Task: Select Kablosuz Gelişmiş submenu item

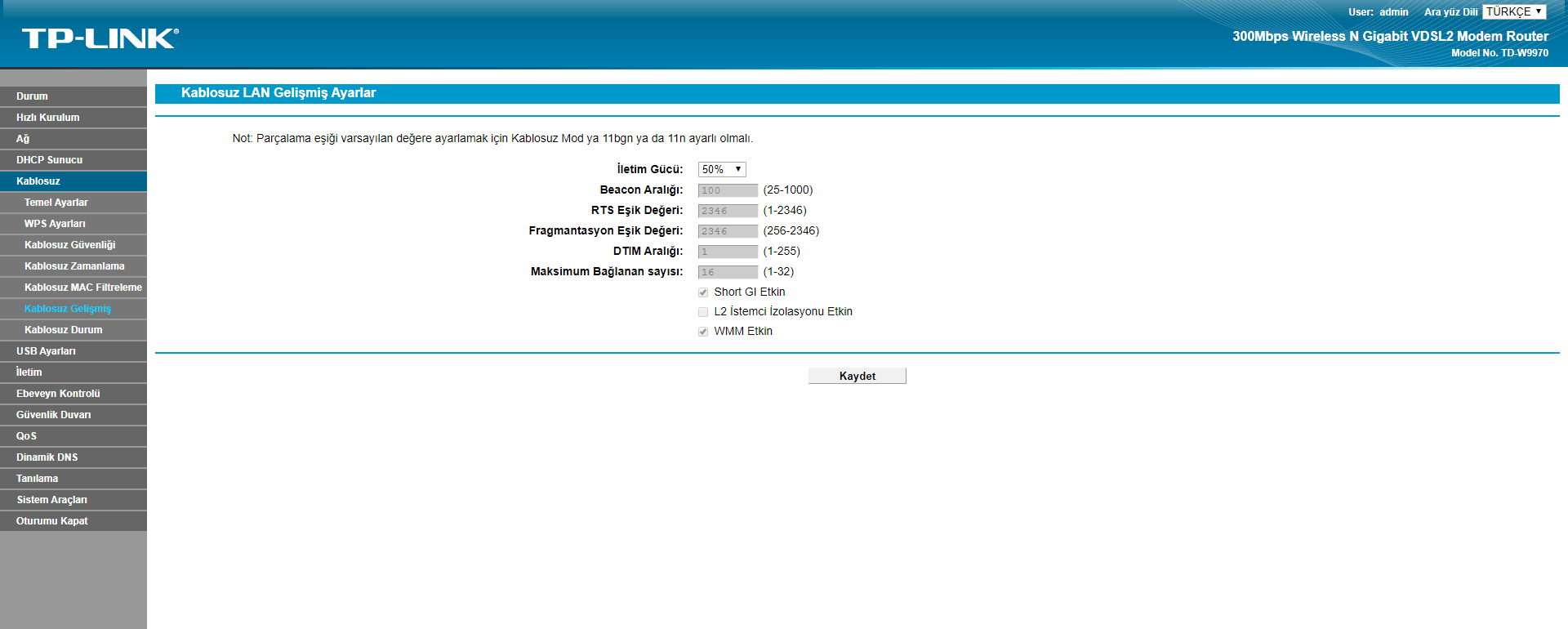Action: point(73,309)
